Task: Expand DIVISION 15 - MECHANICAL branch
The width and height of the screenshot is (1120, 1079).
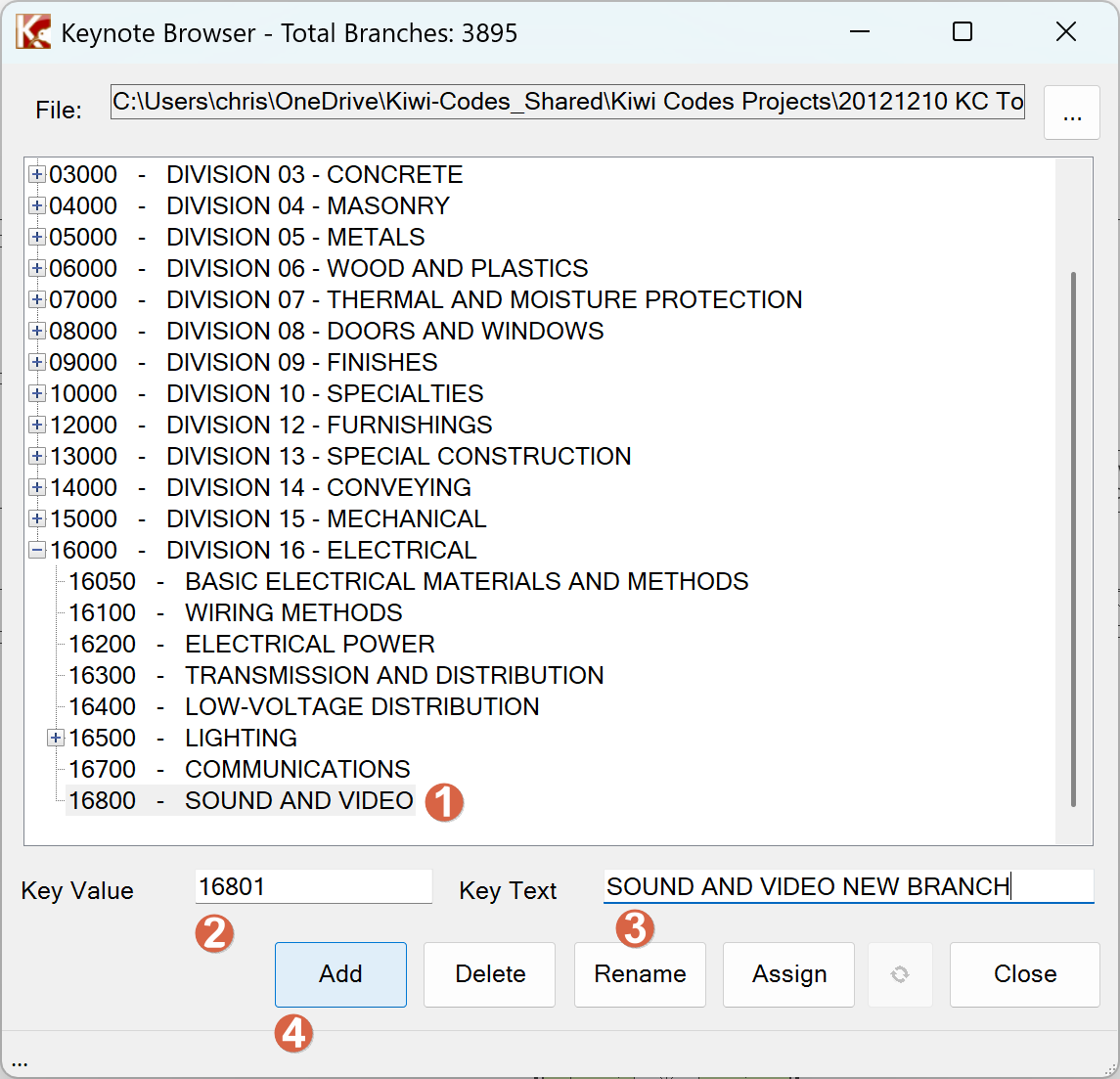Action: [36, 518]
